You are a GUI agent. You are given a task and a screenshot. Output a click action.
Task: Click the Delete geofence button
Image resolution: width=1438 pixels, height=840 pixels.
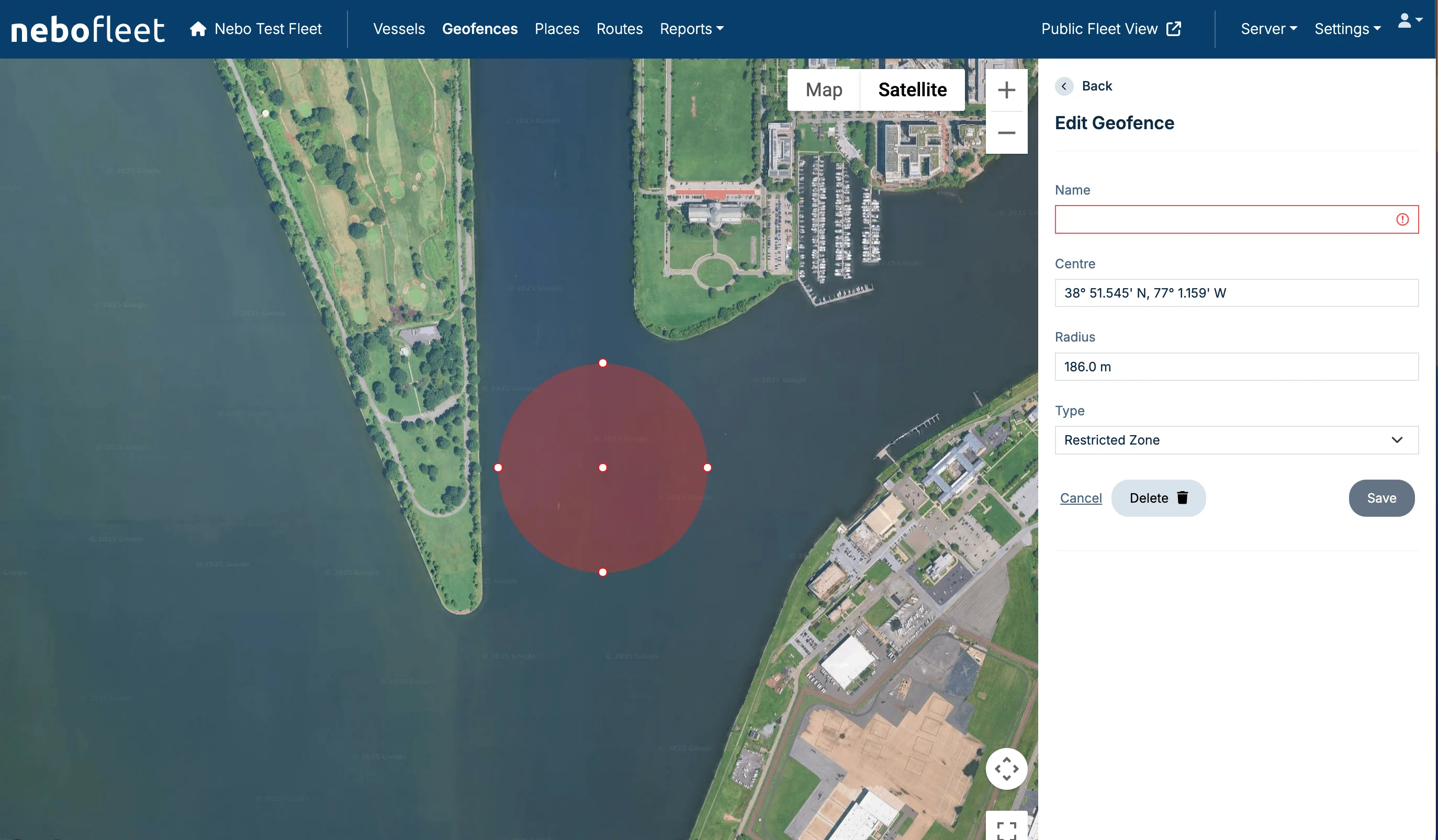coord(1158,498)
